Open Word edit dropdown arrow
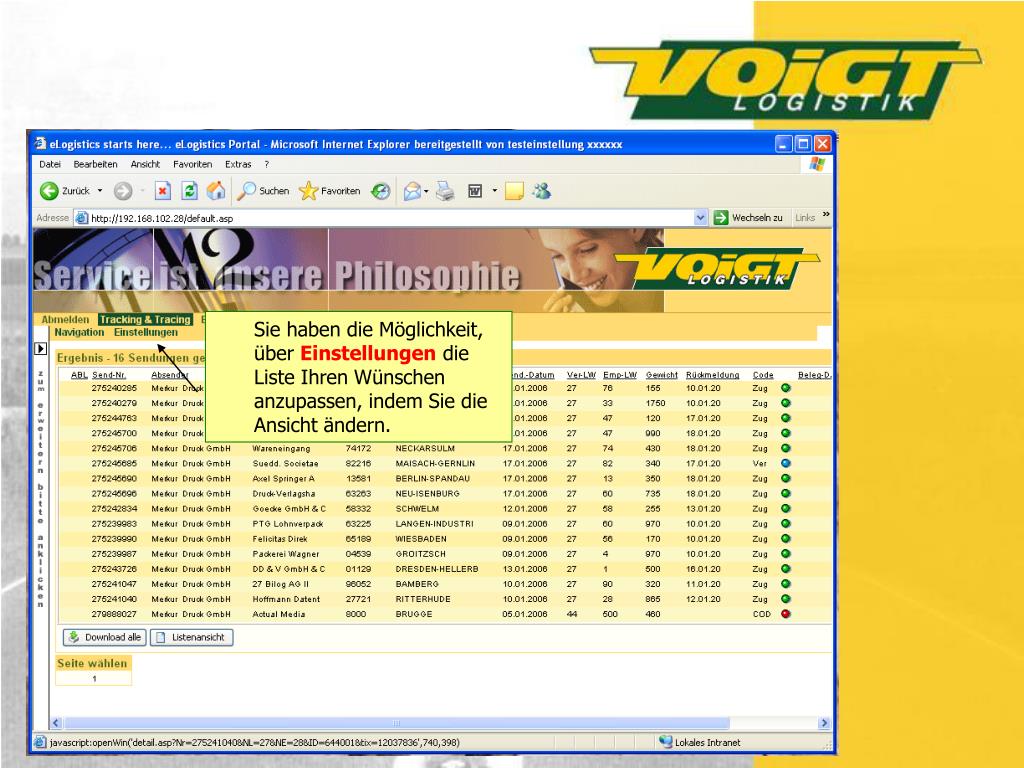Screen dimensions: 1024x768 point(494,191)
